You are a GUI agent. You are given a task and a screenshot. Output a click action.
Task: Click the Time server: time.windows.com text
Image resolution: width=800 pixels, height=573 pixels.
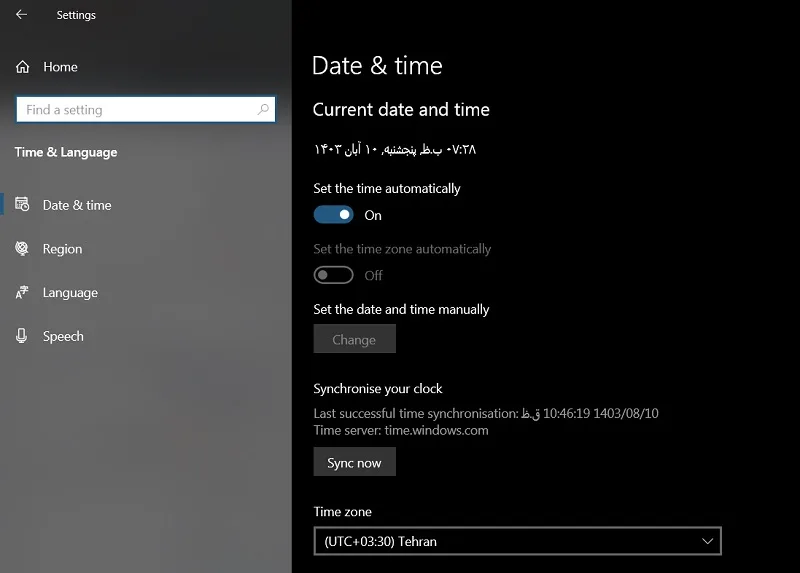coord(401,430)
